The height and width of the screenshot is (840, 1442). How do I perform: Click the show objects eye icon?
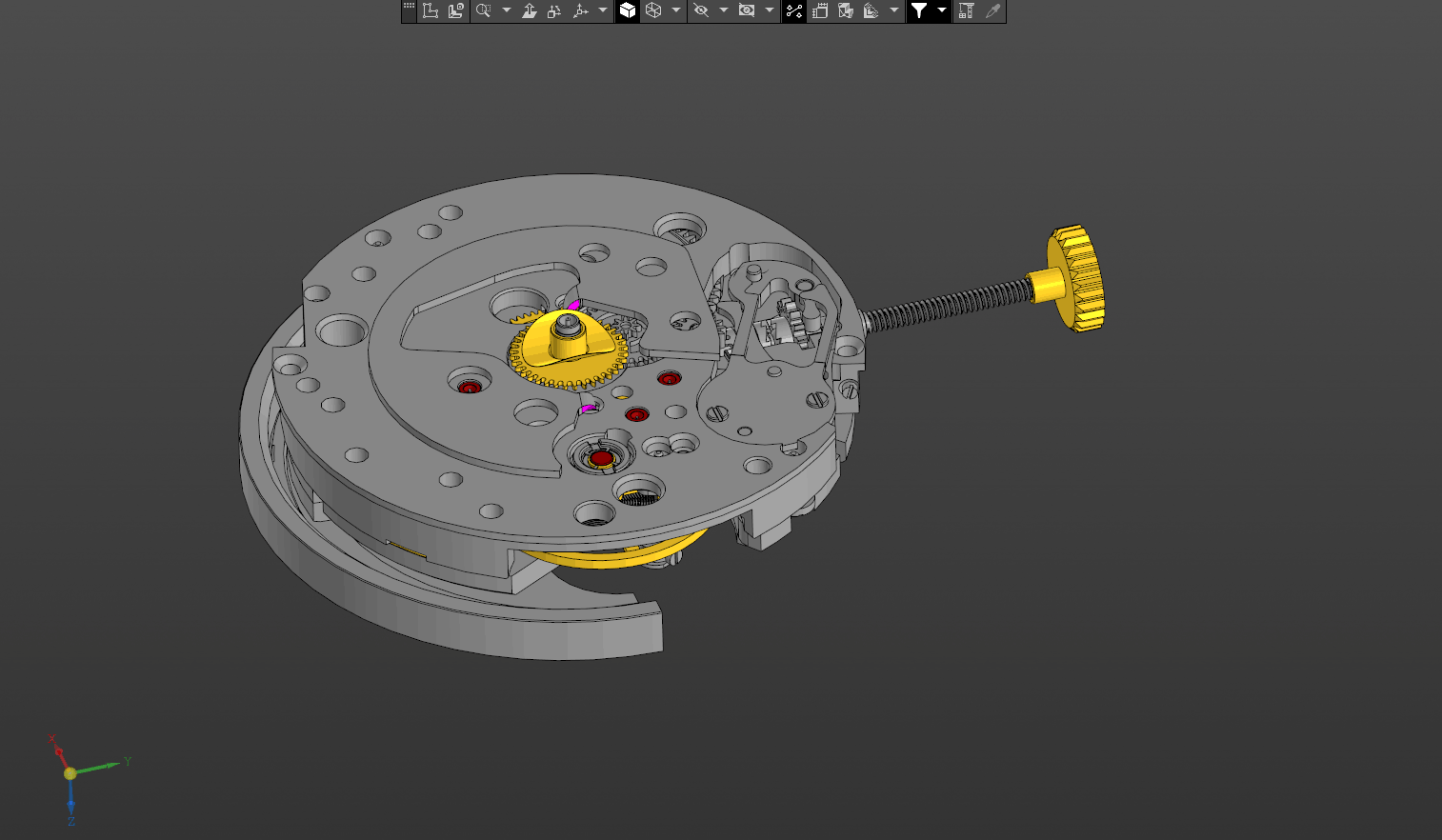pyautogui.click(x=747, y=10)
